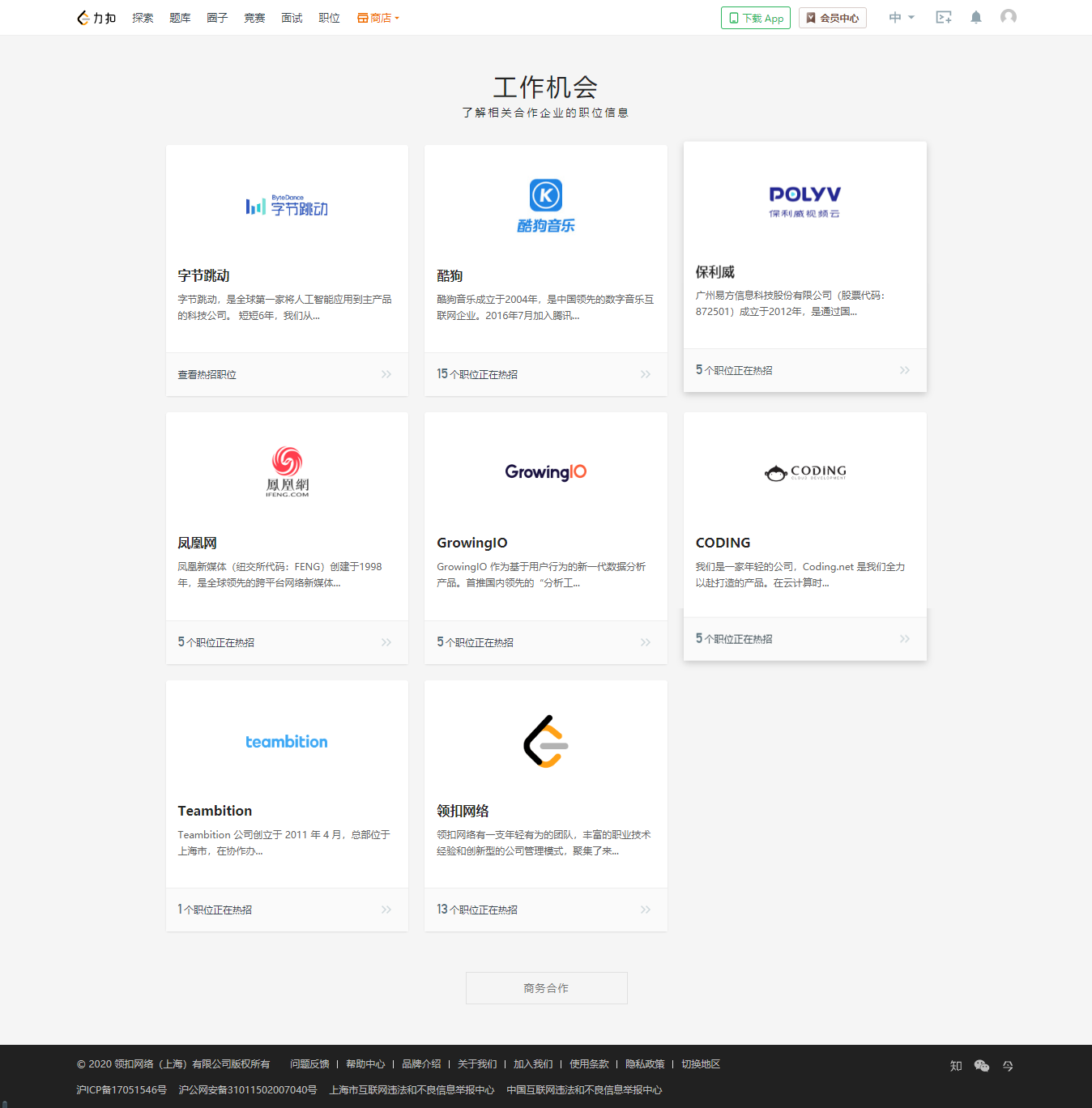Click the arrow on the 领扣网络 card
The height and width of the screenshot is (1108, 1092).
click(646, 910)
